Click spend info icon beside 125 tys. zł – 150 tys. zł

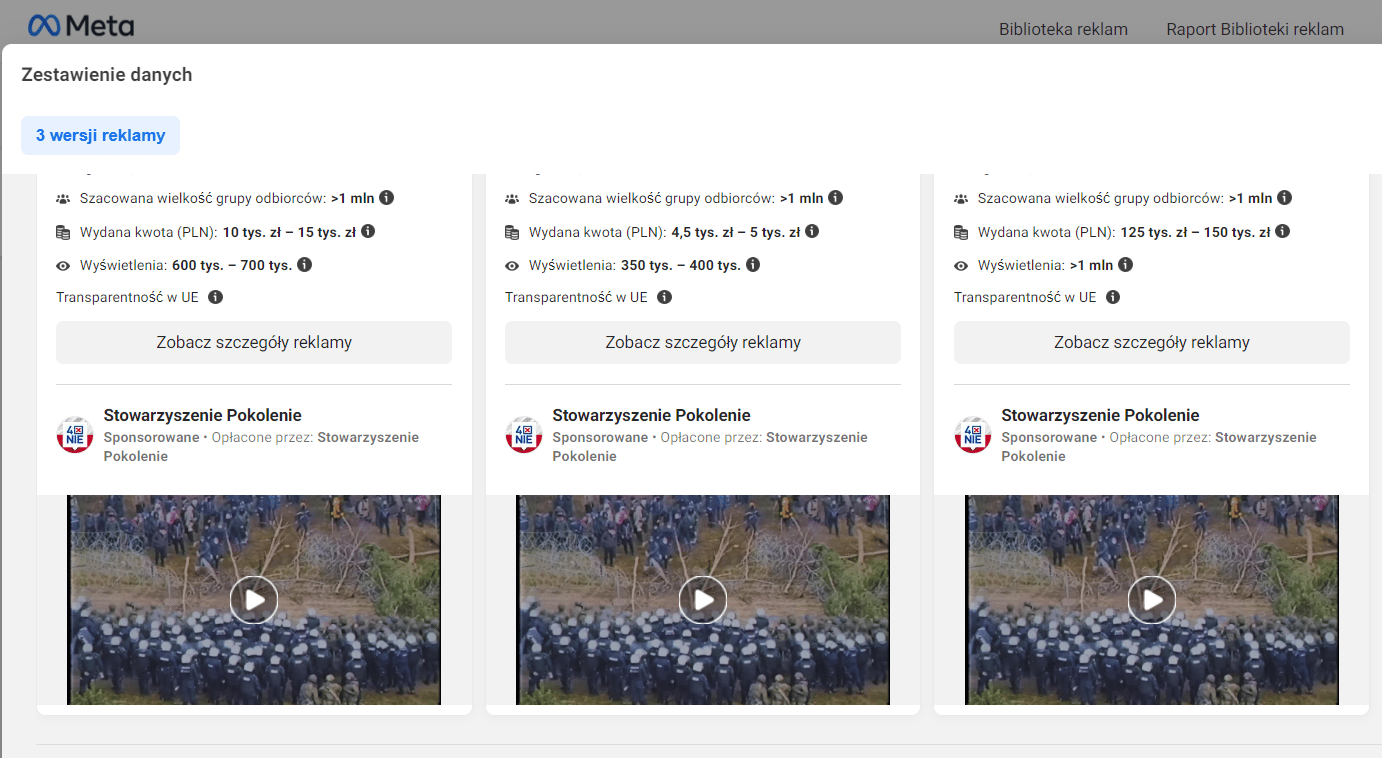(x=1282, y=232)
